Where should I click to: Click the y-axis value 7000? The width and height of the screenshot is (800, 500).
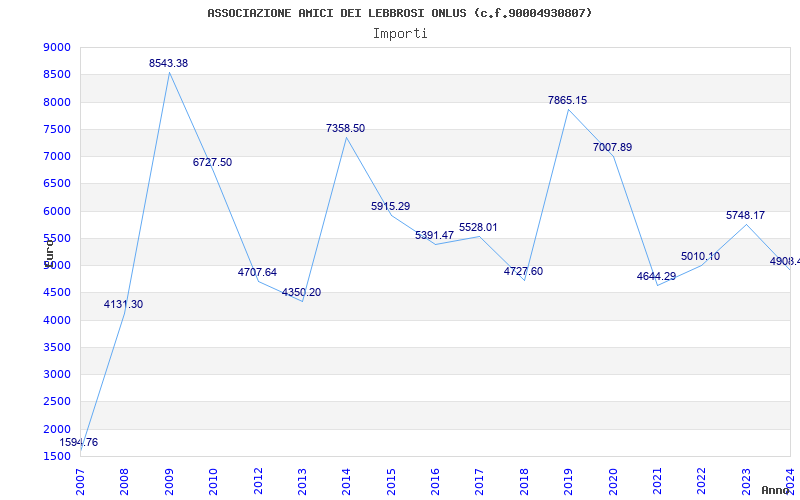point(57,156)
